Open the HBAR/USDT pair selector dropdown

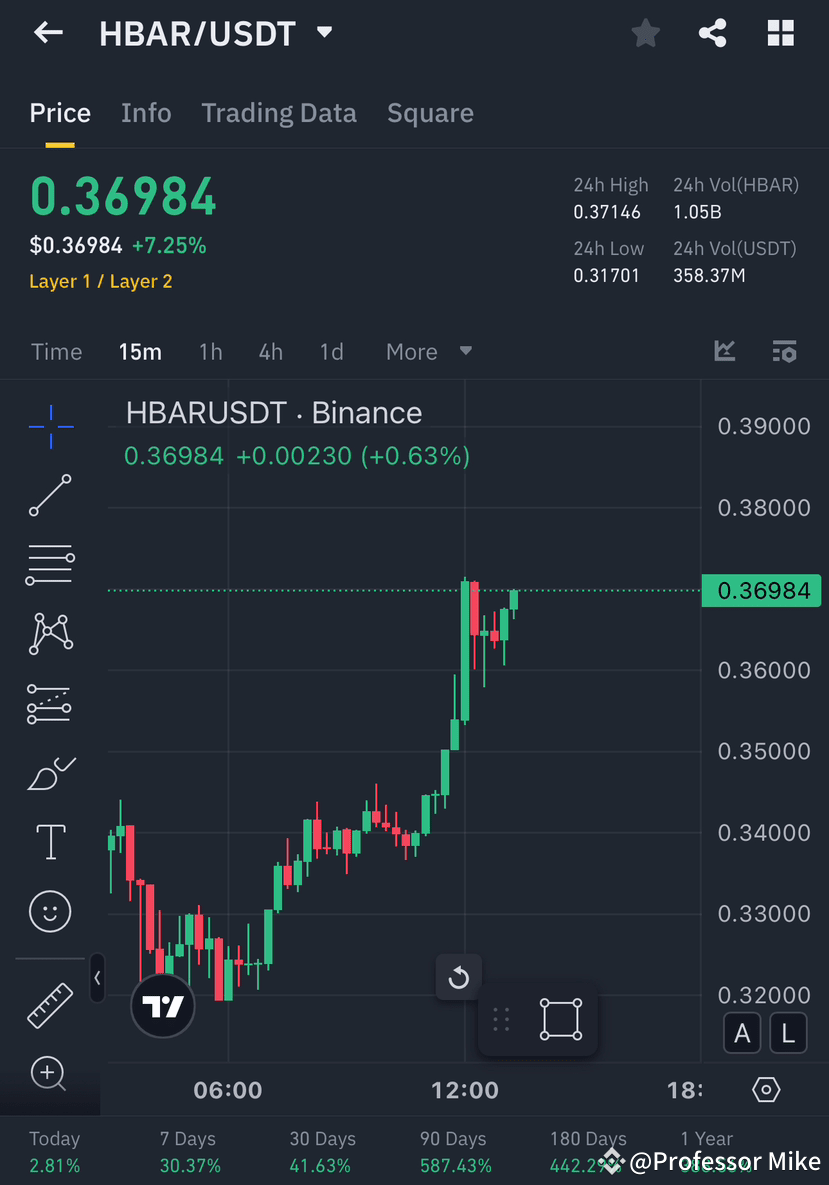tap(324, 32)
